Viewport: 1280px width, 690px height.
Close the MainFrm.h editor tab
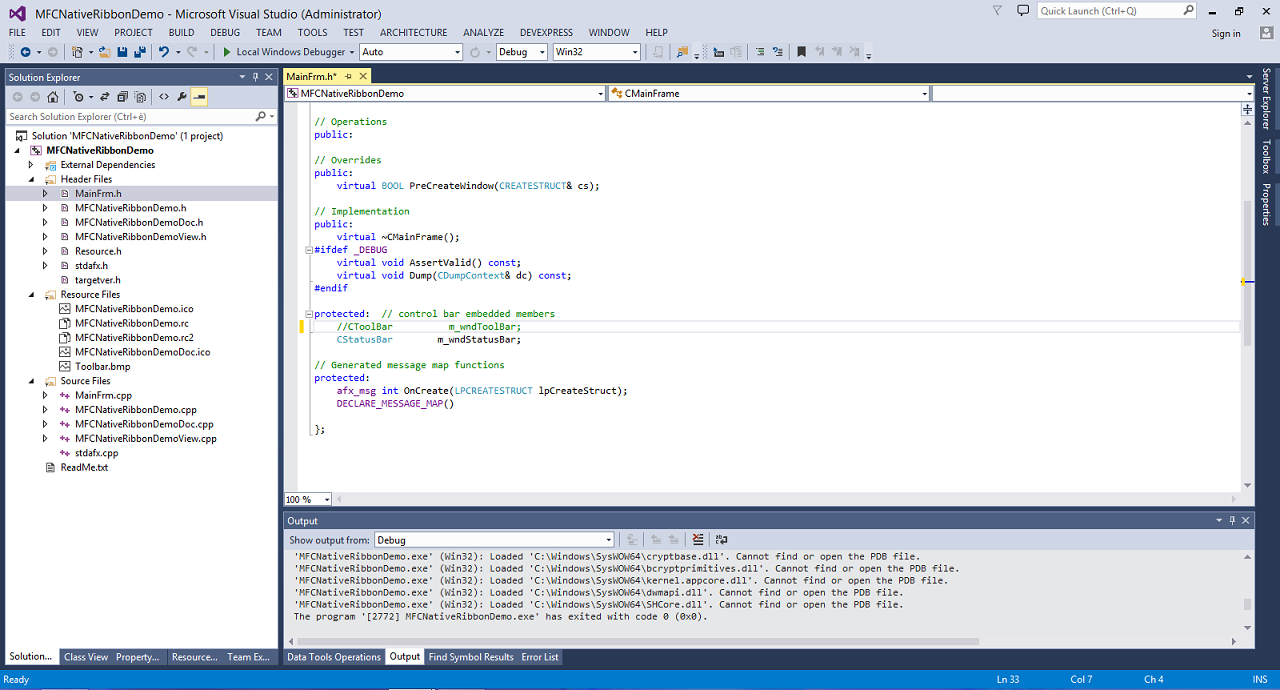[x=363, y=77]
